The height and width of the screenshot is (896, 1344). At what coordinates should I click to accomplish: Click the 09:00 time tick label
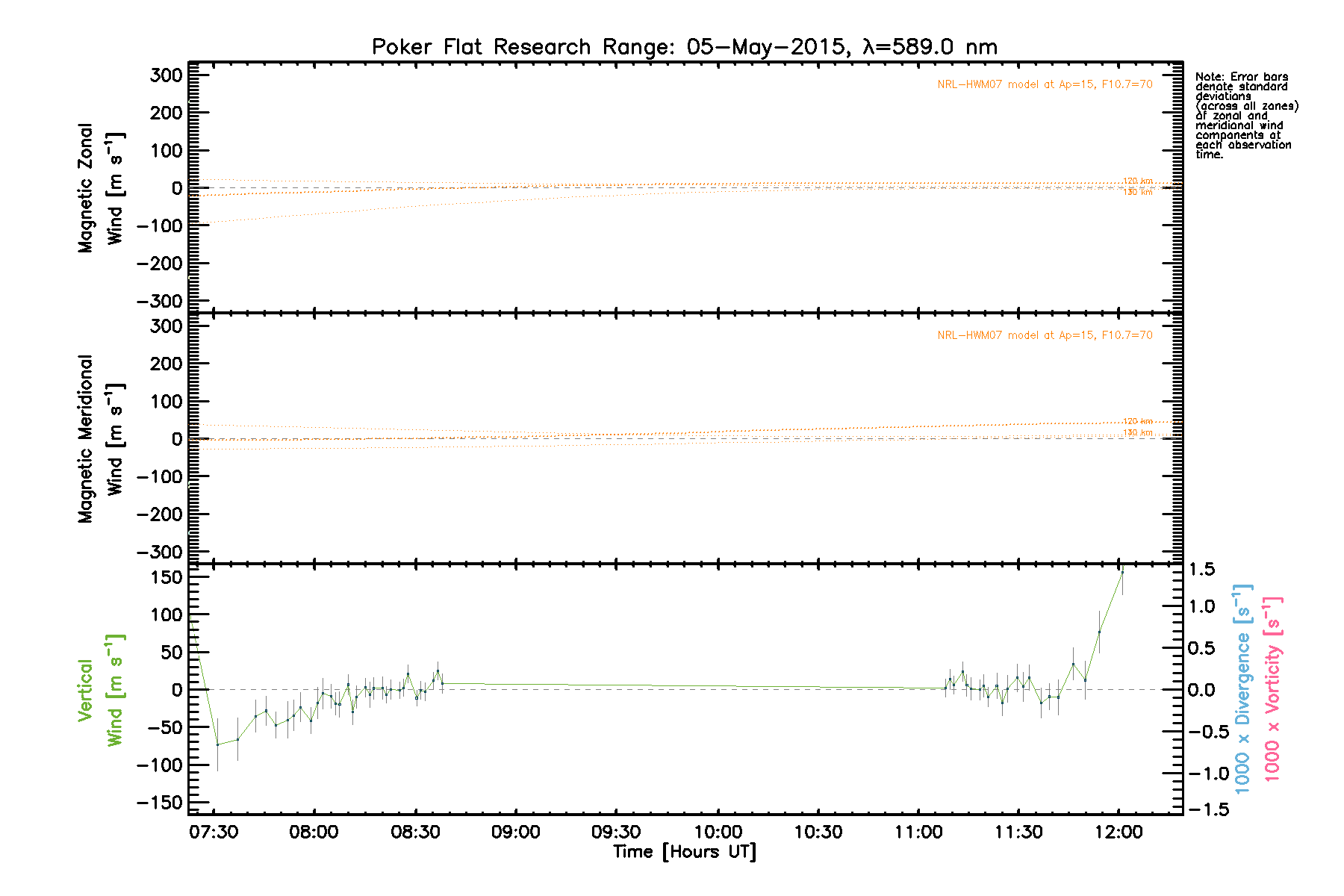(x=515, y=832)
